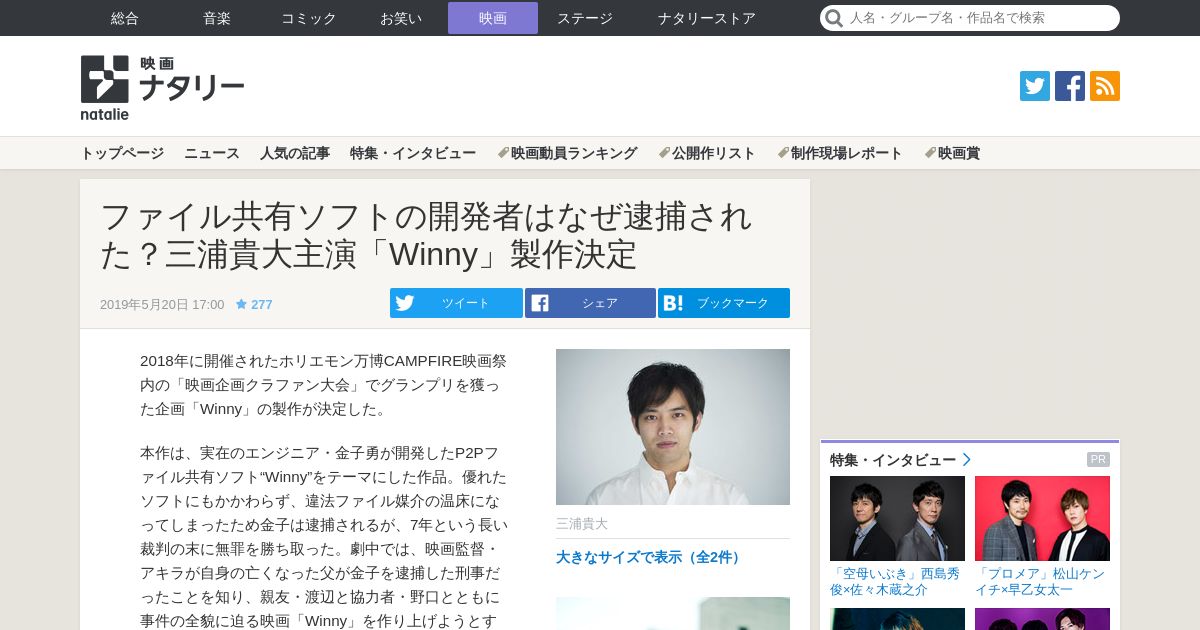
Task: Open 制作現場レポート menu item
Action: tap(840, 153)
